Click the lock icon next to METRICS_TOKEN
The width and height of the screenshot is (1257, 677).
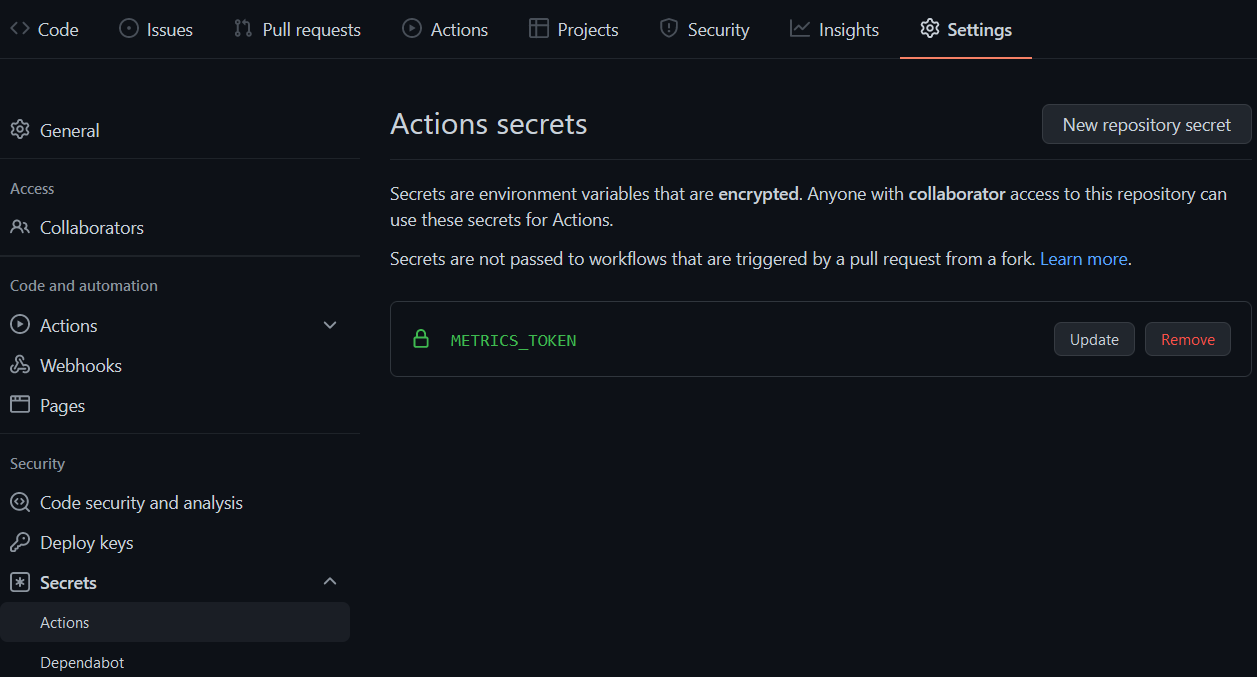tap(420, 339)
